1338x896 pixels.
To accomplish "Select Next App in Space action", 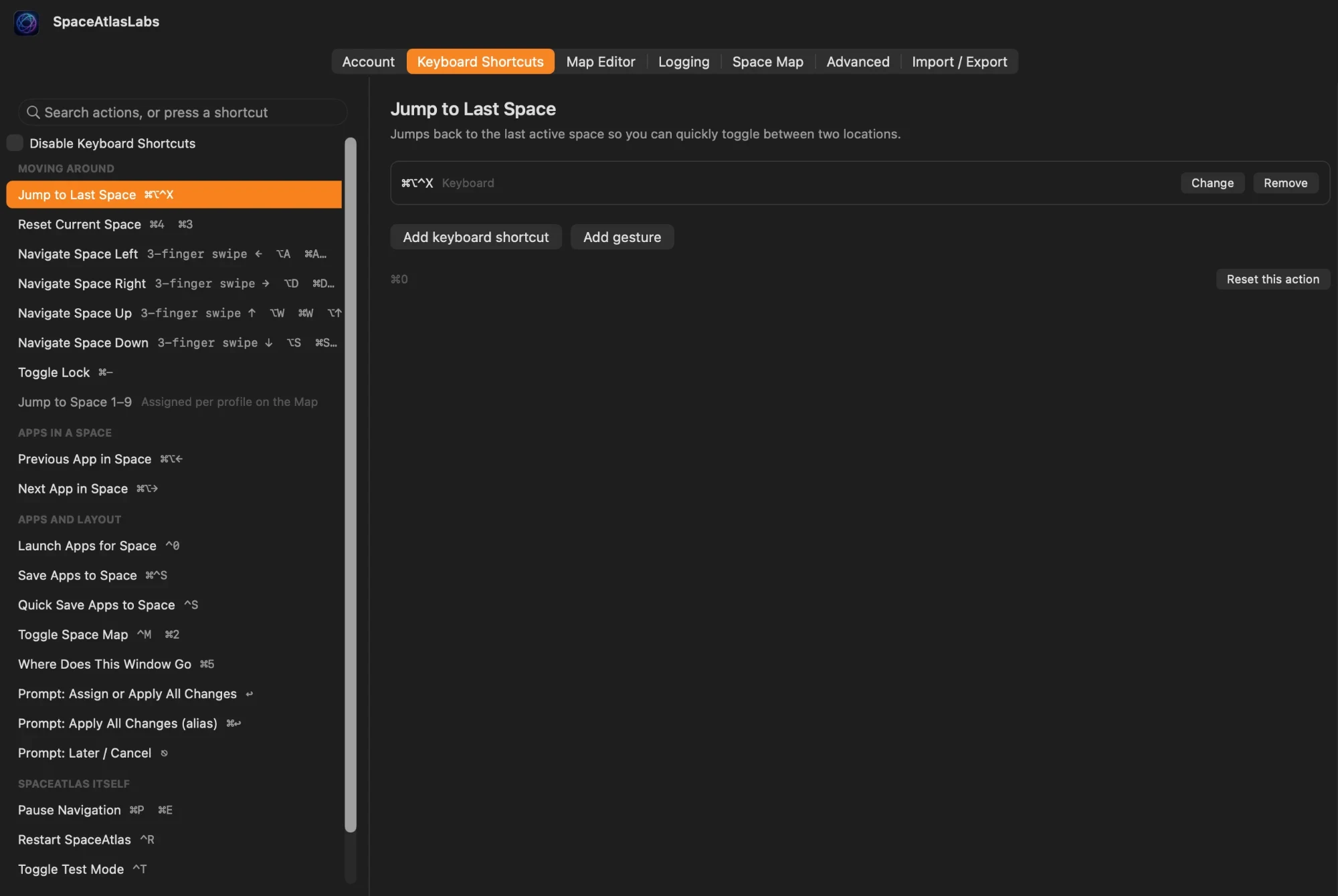I will tap(174, 488).
